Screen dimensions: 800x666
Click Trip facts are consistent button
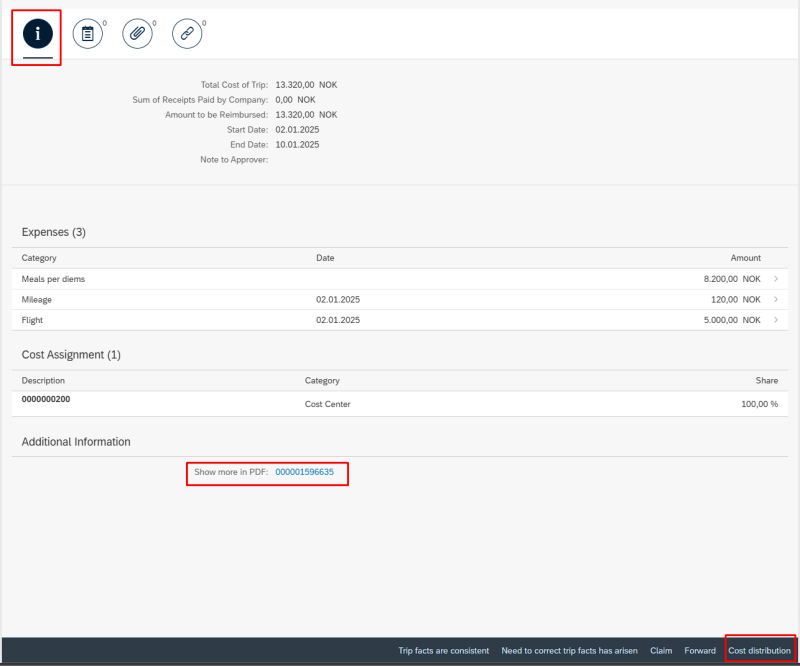443,651
